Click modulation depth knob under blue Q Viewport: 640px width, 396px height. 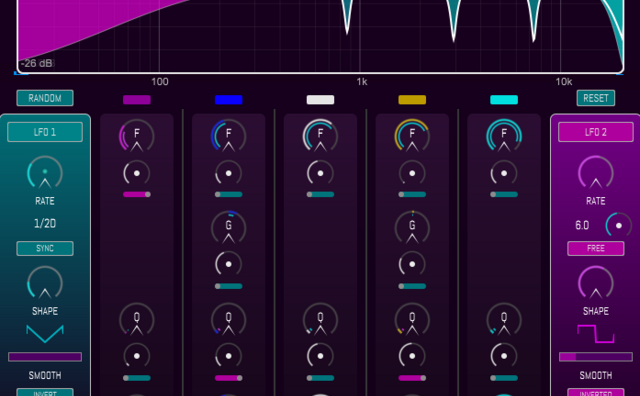[229, 356]
